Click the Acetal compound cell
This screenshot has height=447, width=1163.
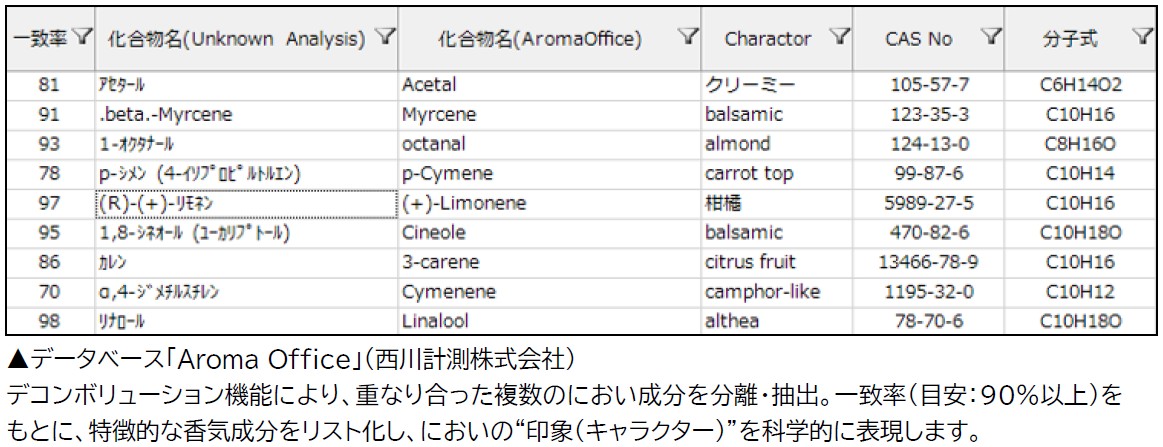[x=550, y=85]
